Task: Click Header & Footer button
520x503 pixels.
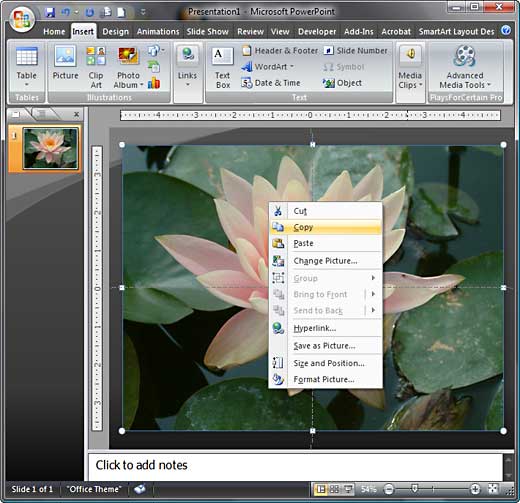Action: (280, 51)
